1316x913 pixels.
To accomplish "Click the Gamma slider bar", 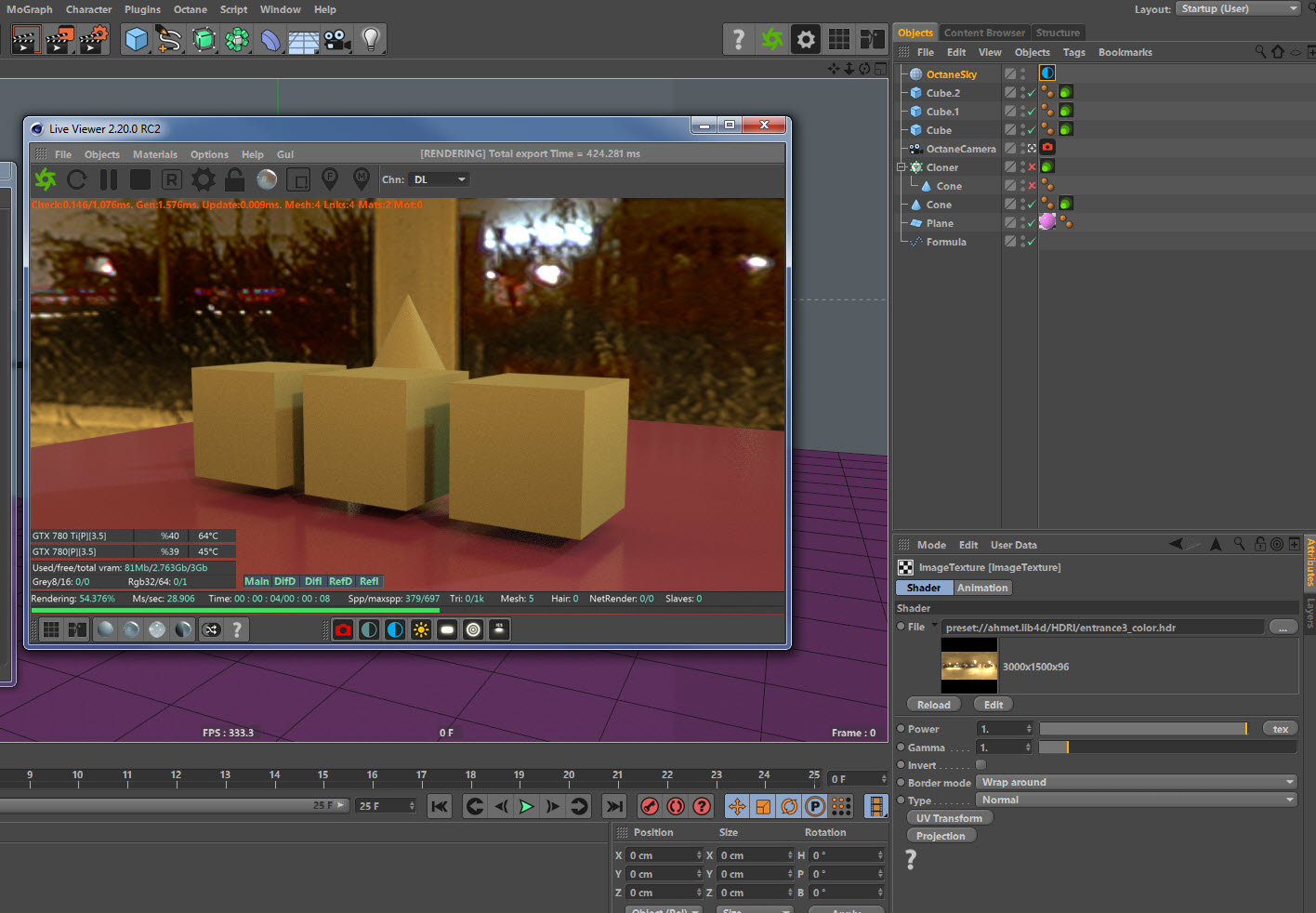I will 1167,748.
